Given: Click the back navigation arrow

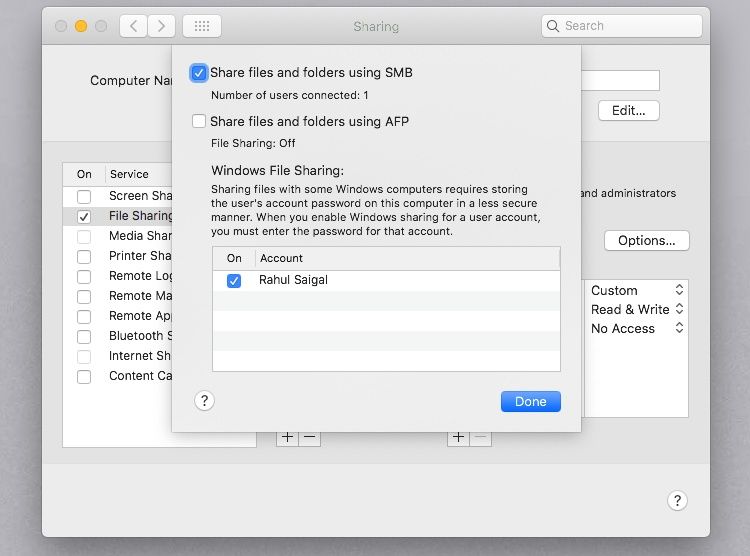Looking at the screenshot, I should pos(134,26).
